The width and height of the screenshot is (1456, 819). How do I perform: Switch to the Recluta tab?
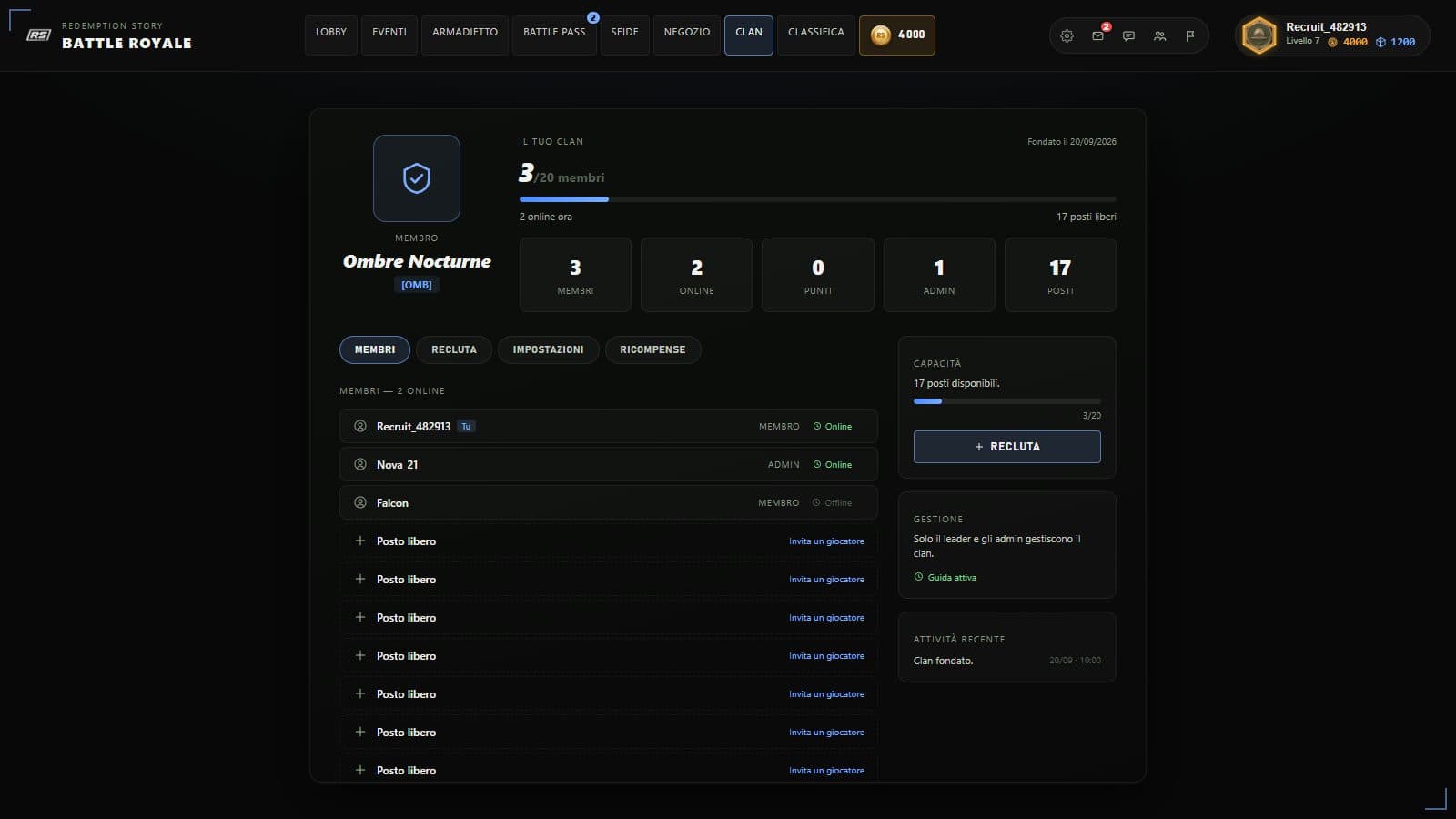(454, 349)
